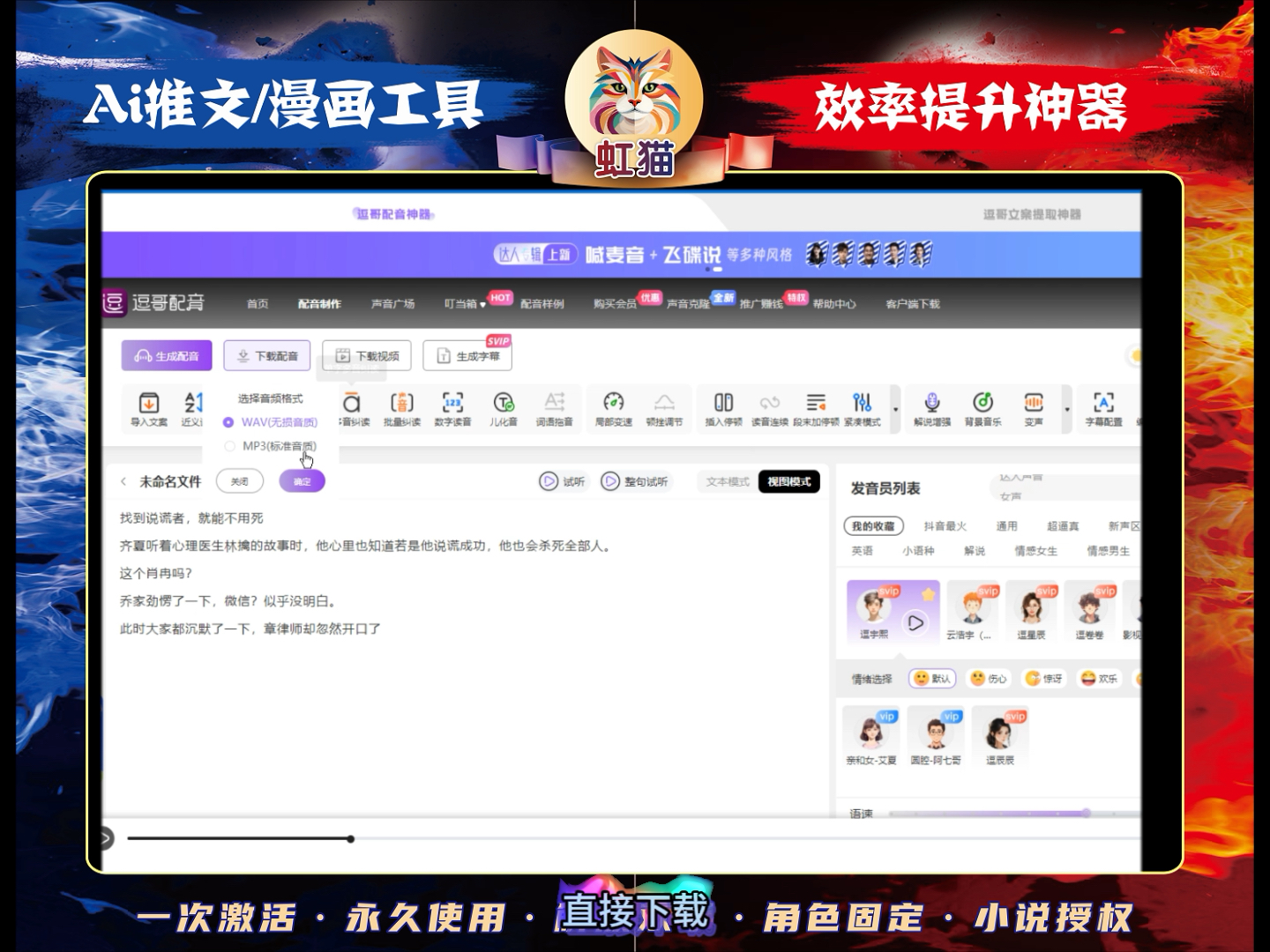Choose the 默认 emotion

point(932,678)
